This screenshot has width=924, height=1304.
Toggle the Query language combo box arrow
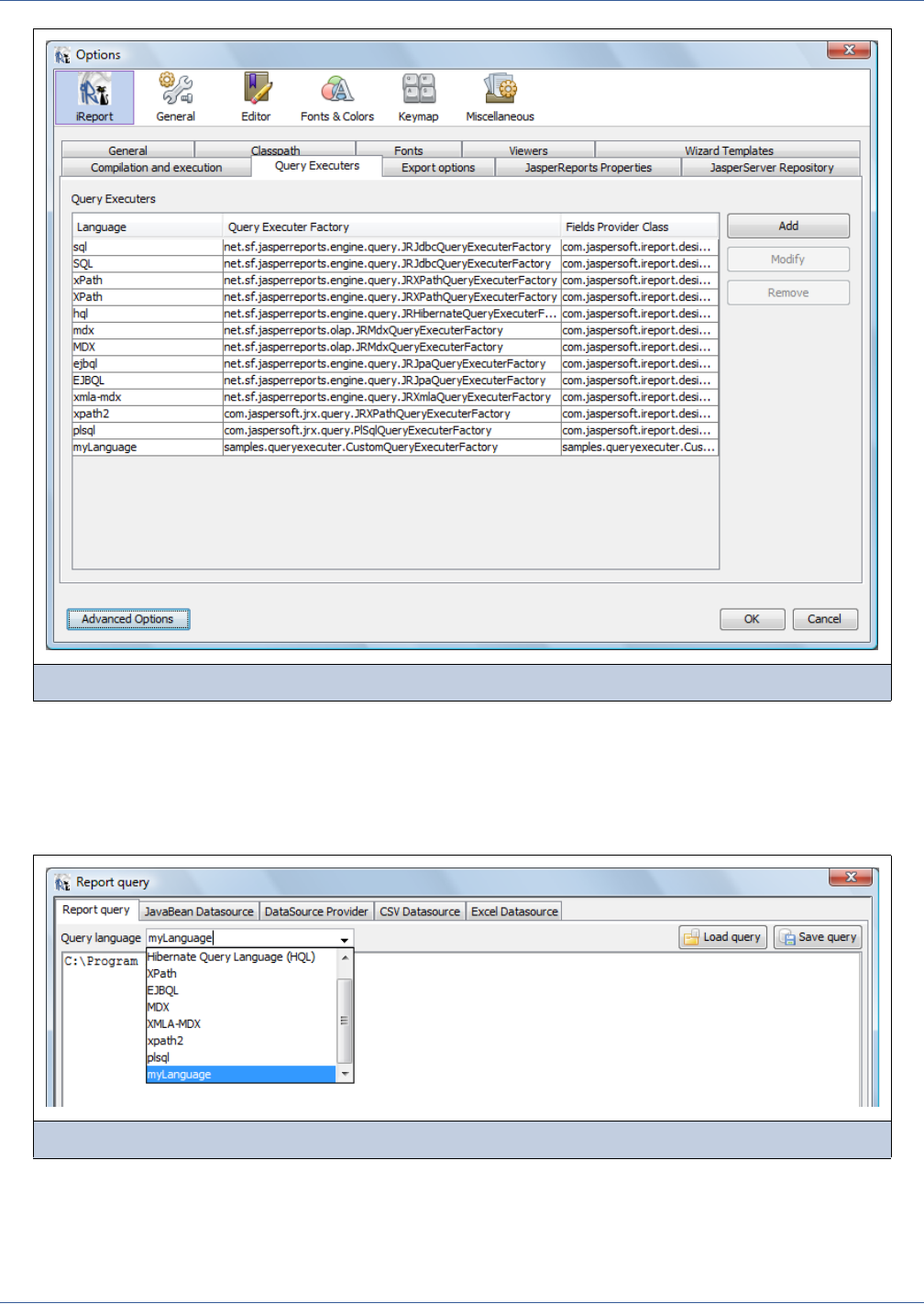tap(345, 939)
